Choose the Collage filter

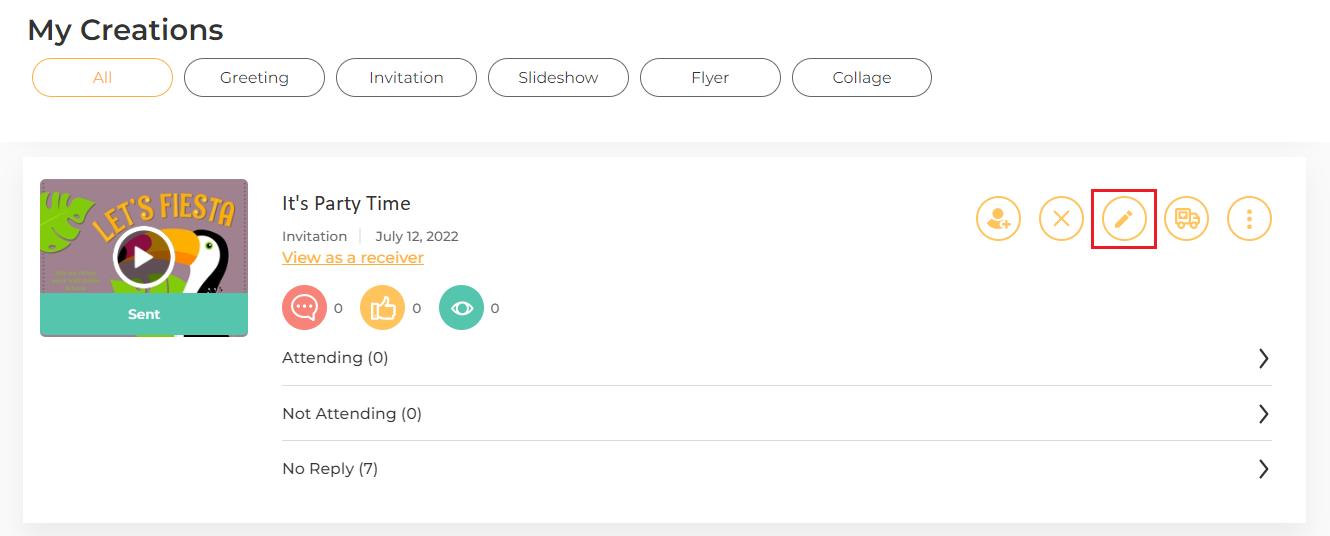point(862,77)
